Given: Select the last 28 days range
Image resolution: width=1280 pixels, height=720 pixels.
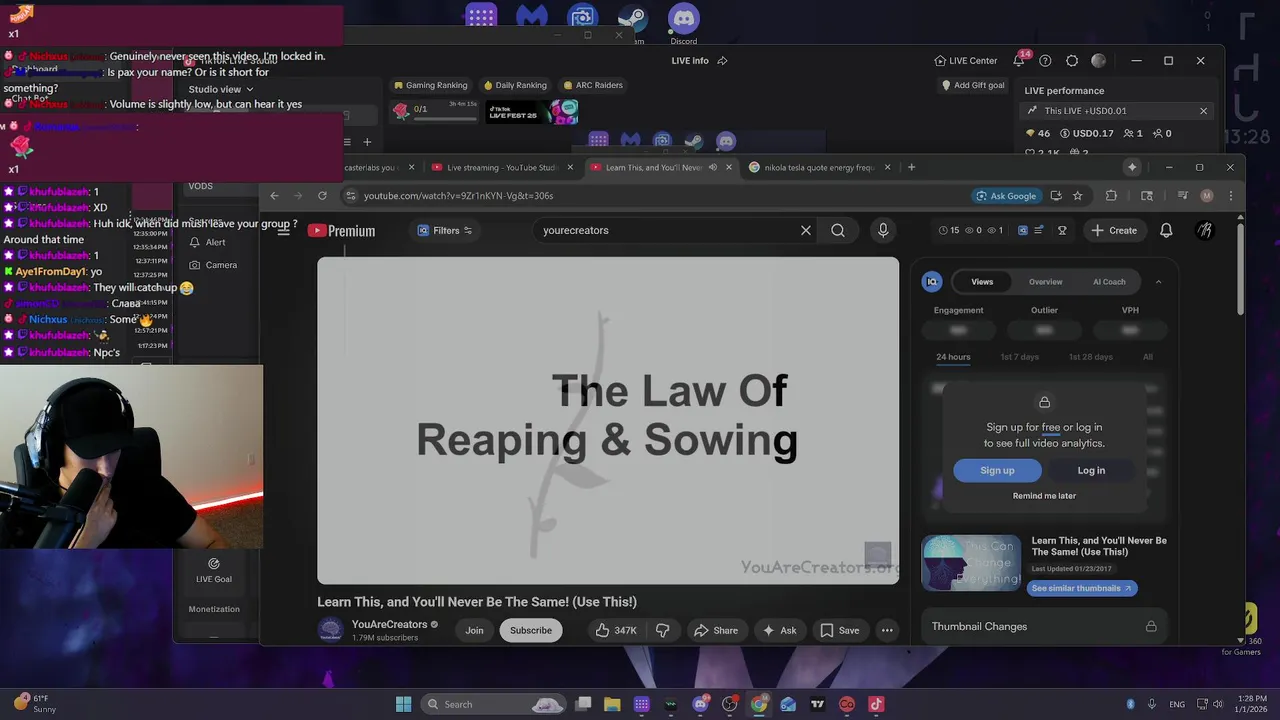Looking at the screenshot, I should (x=1091, y=357).
